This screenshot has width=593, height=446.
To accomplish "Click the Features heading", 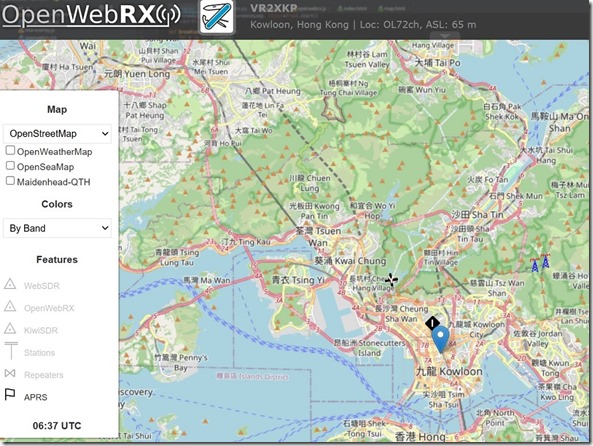I will pyautogui.click(x=57, y=260).
